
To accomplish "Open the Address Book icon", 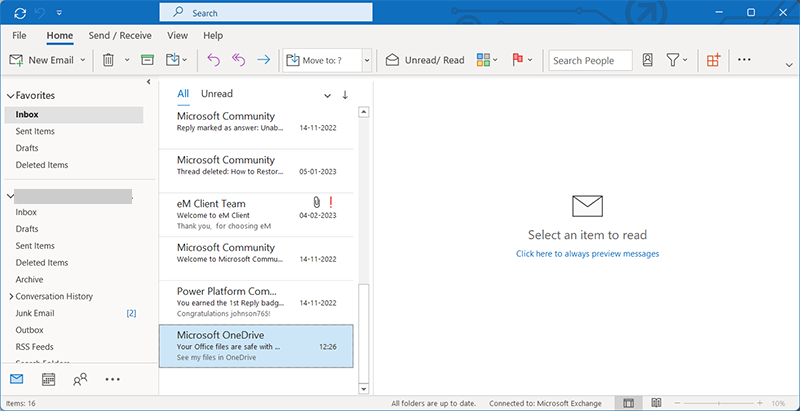I will point(648,60).
